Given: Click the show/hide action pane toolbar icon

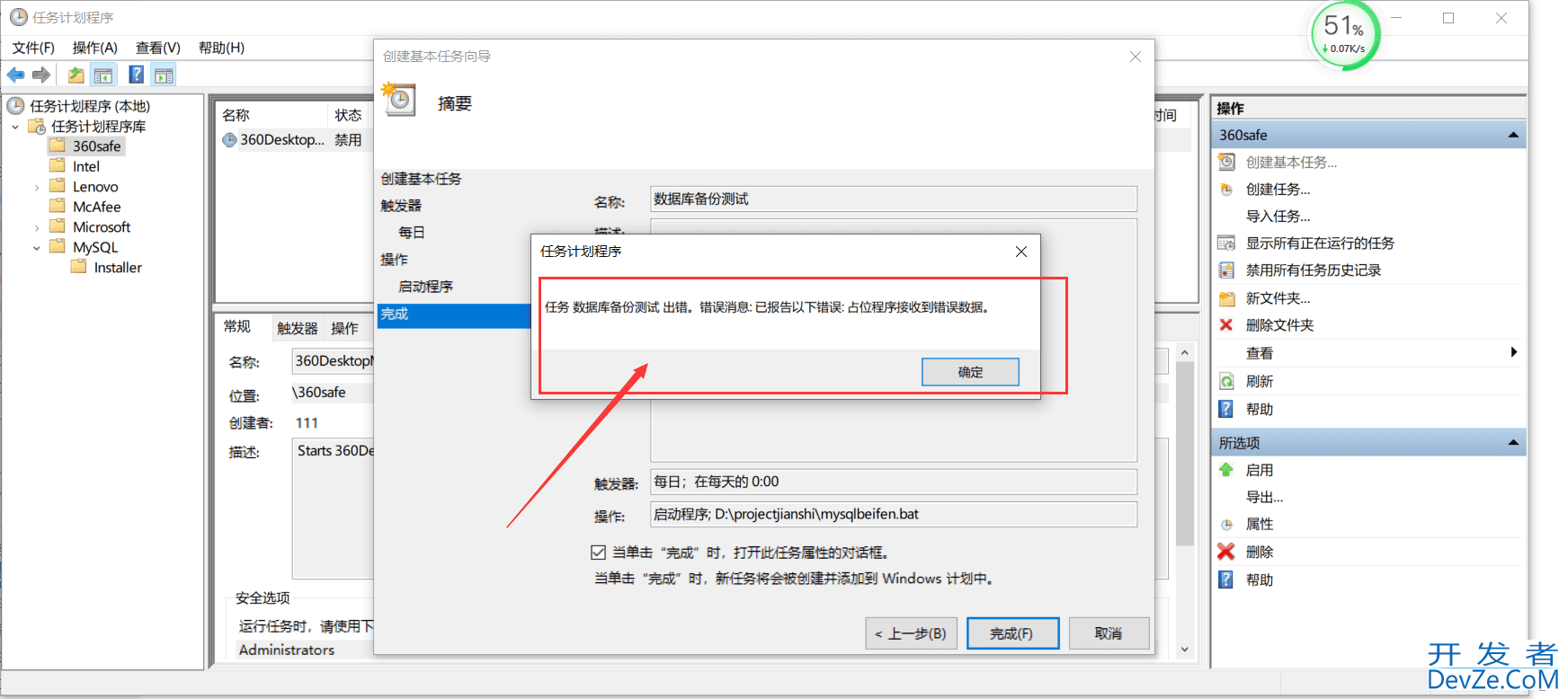Looking at the screenshot, I should pos(164,75).
